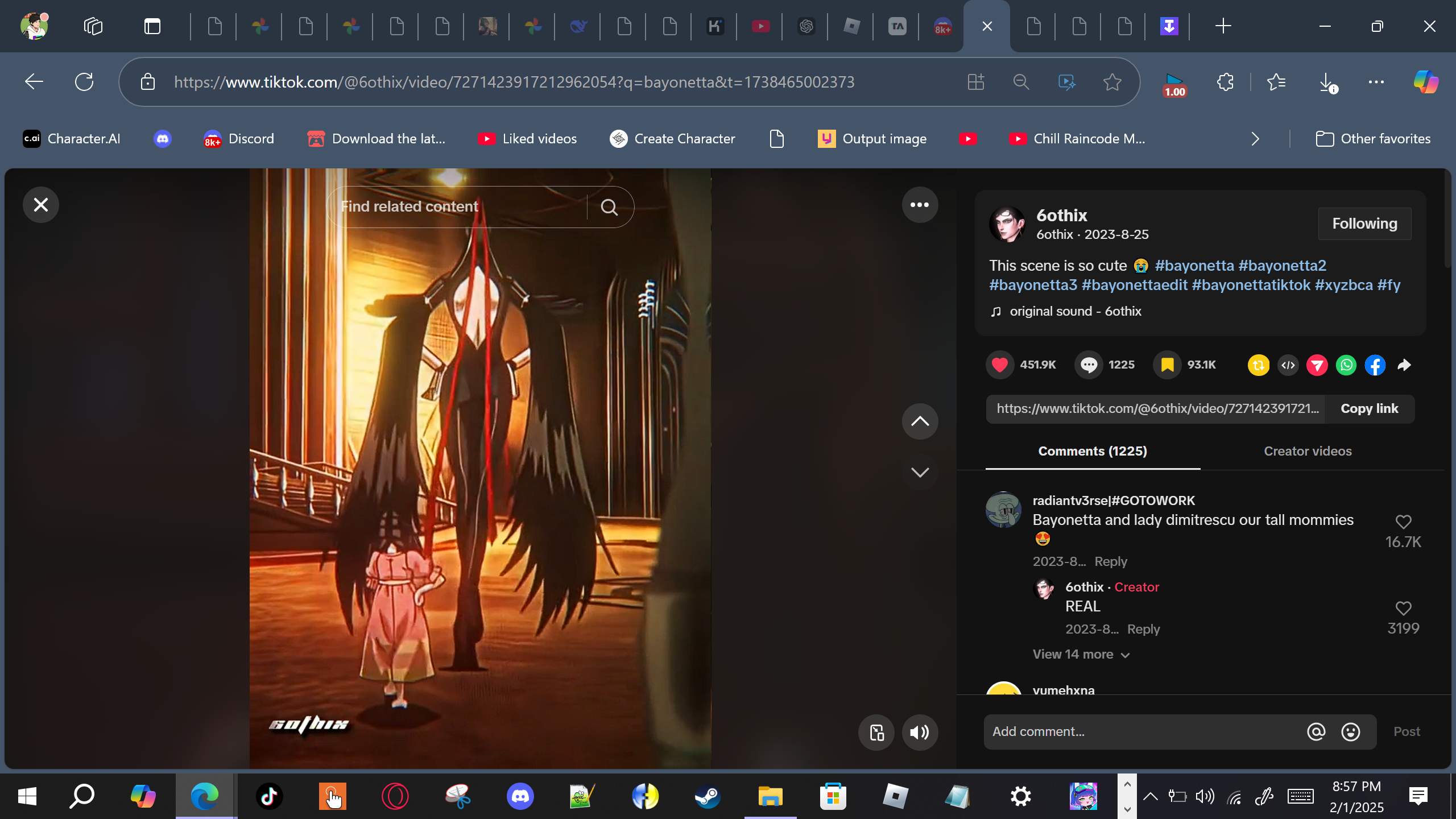Share video to WhatsApp
This screenshot has height=819, width=1456.
click(1346, 365)
